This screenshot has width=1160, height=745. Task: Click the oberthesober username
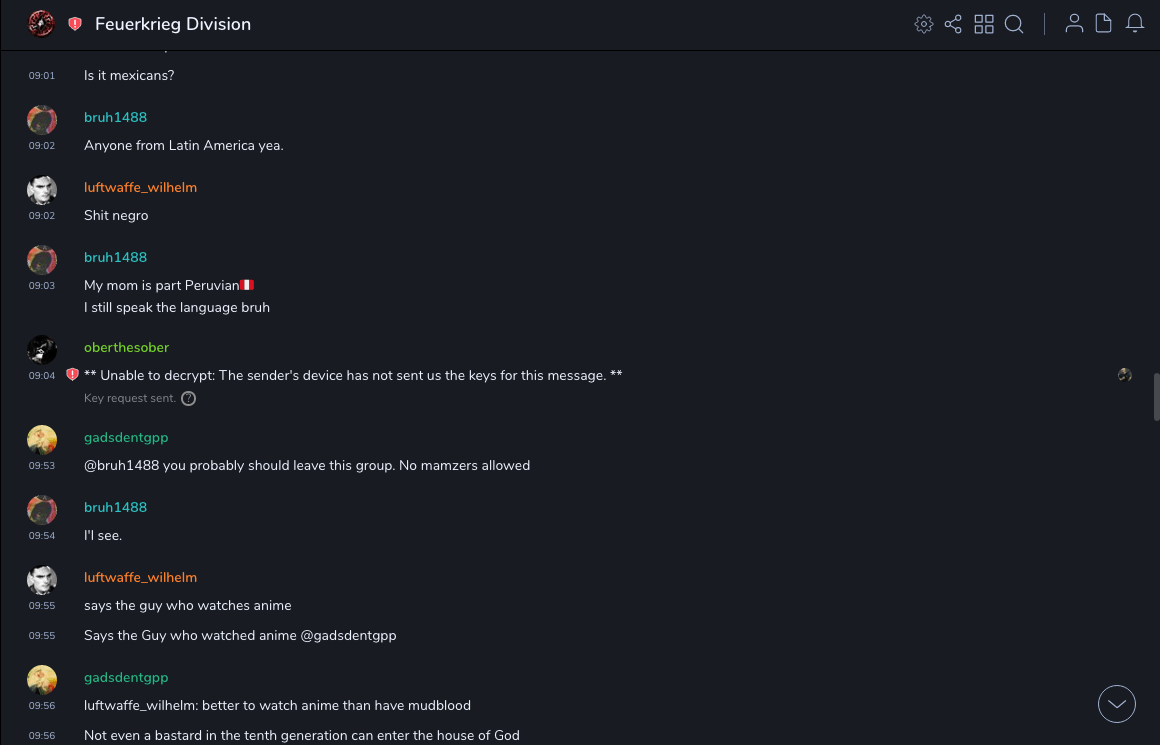126,347
